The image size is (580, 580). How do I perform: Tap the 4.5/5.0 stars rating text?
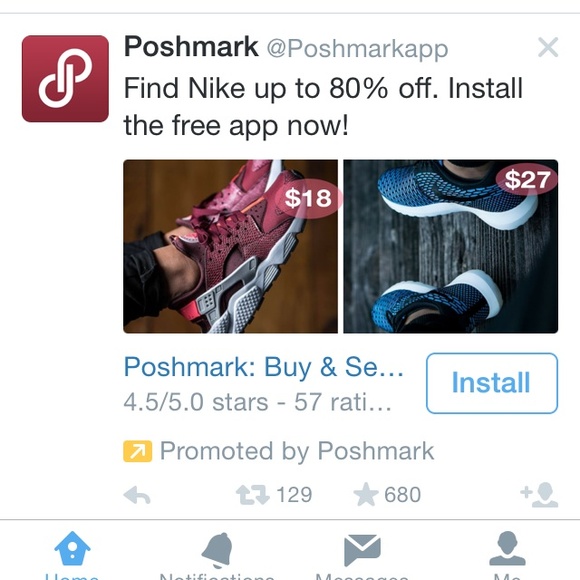(x=257, y=402)
